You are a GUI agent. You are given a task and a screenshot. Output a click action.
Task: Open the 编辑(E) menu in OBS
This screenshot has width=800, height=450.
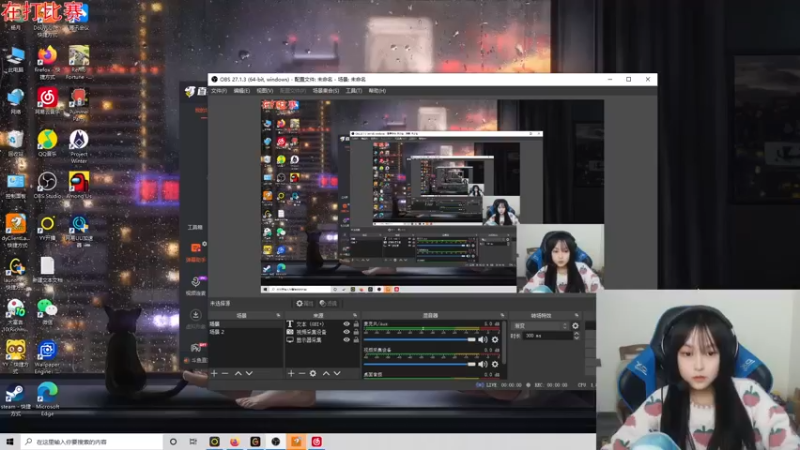pyautogui.click(x=242, y=91)
